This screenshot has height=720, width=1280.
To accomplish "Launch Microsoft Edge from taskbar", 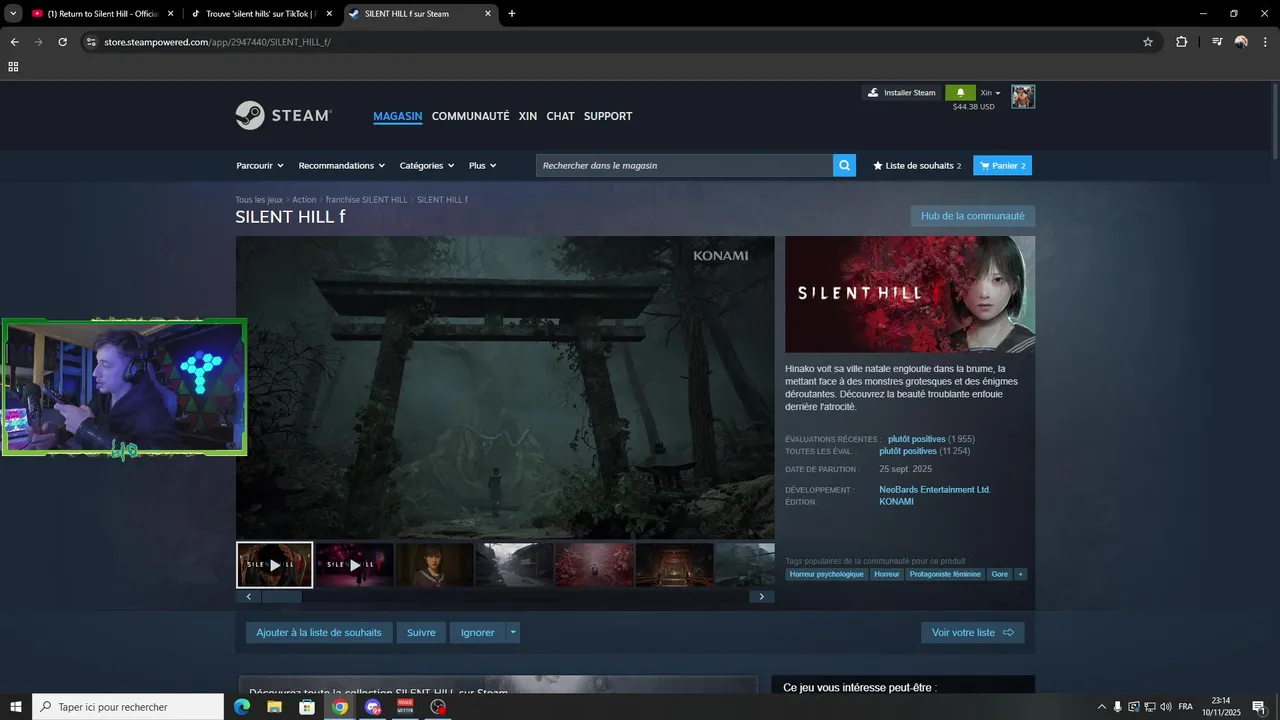I will (x=241, y=707).
